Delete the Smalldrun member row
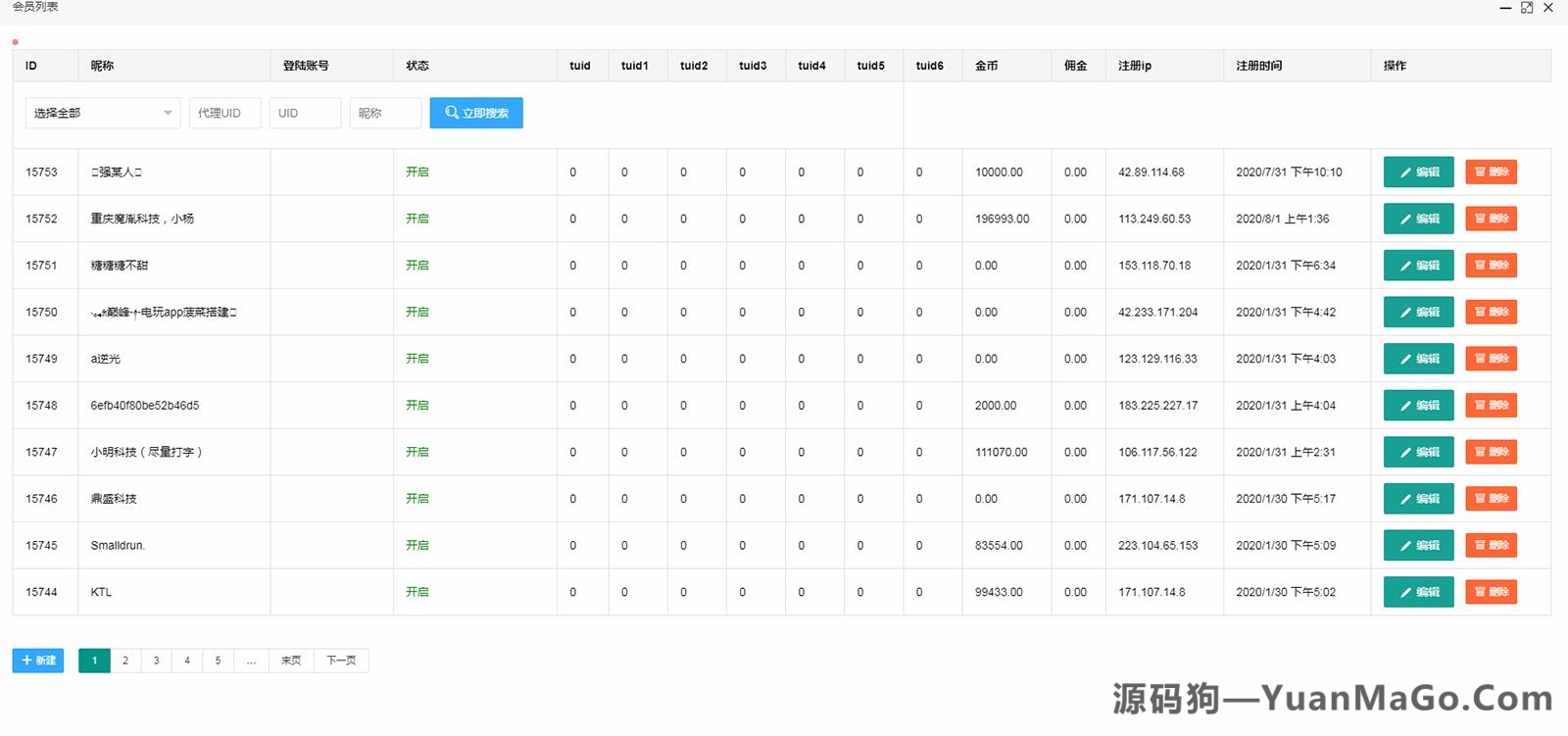The height and width of the screenshot is (736, 1568). [1491, 545]
